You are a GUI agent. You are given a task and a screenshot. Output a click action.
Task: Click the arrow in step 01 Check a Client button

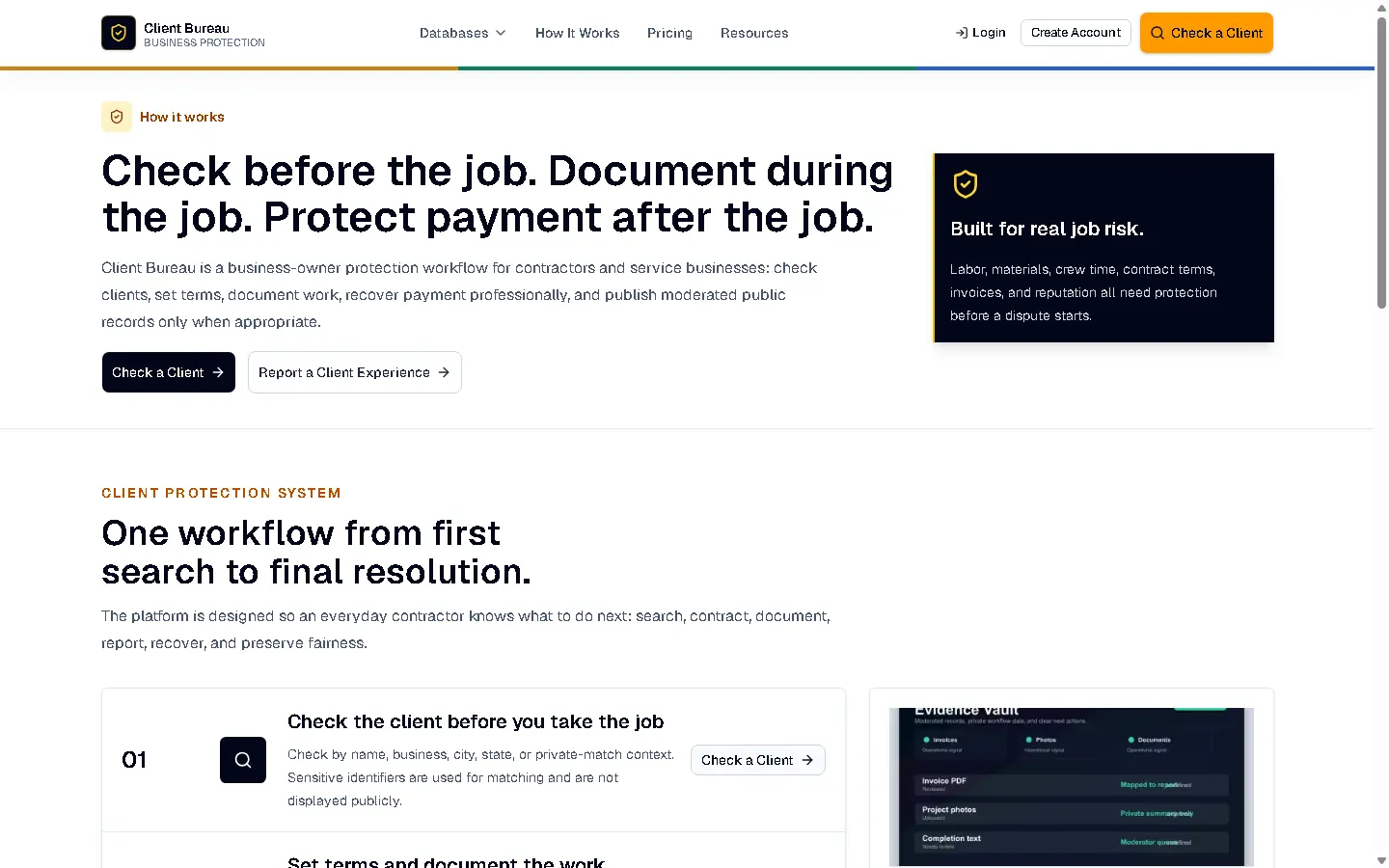pos(807,760)
